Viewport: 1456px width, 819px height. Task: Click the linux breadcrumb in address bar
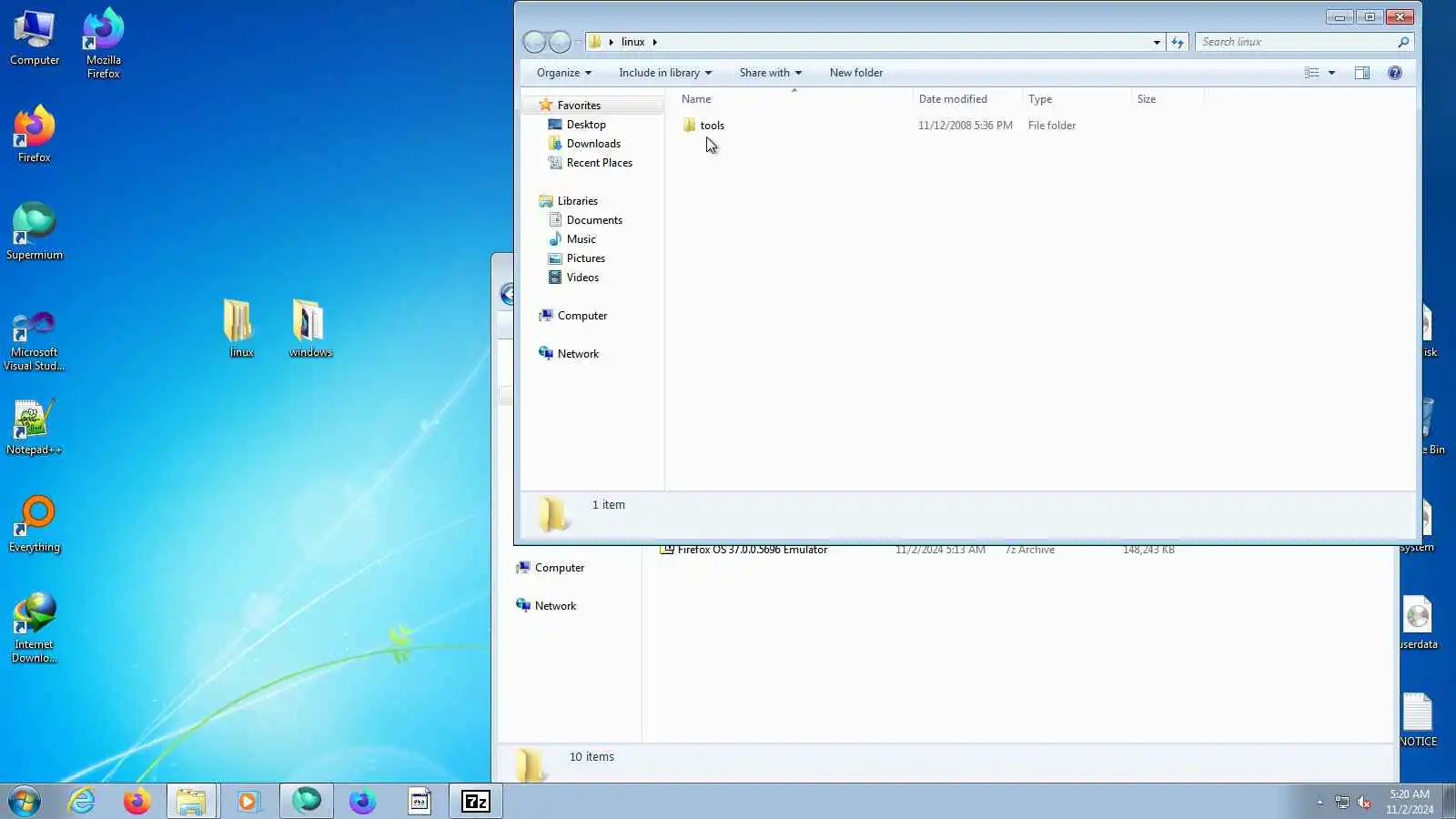pyautogui.click(x=632, y=42)
